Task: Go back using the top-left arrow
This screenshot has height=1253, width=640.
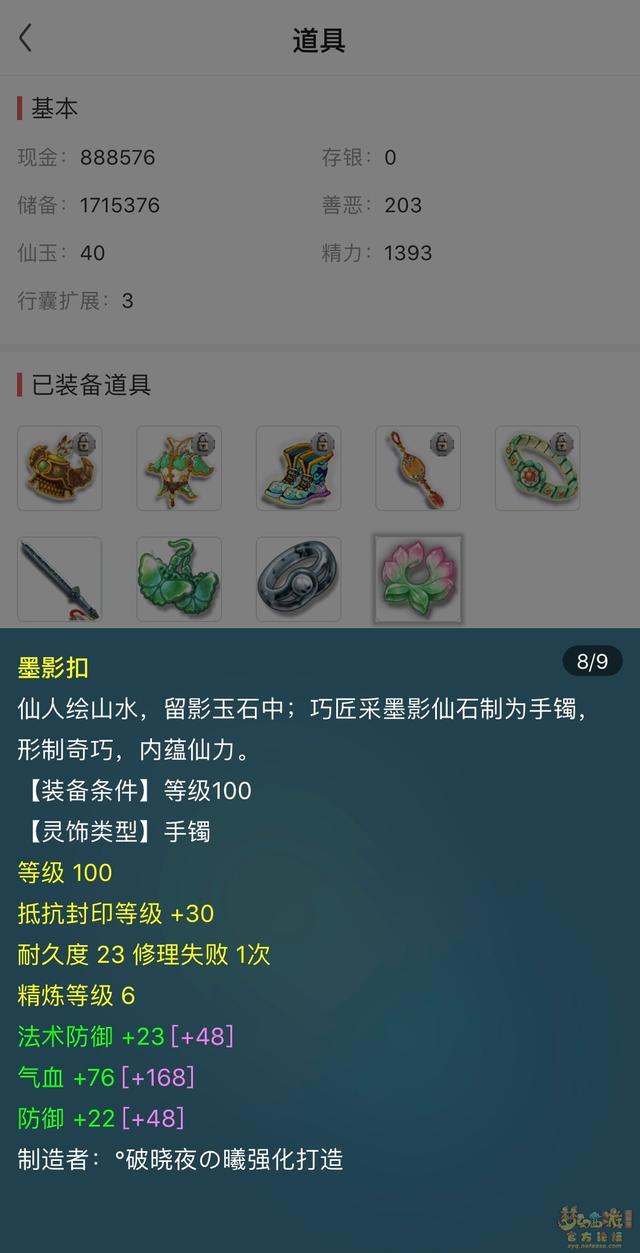Action: 26,39
